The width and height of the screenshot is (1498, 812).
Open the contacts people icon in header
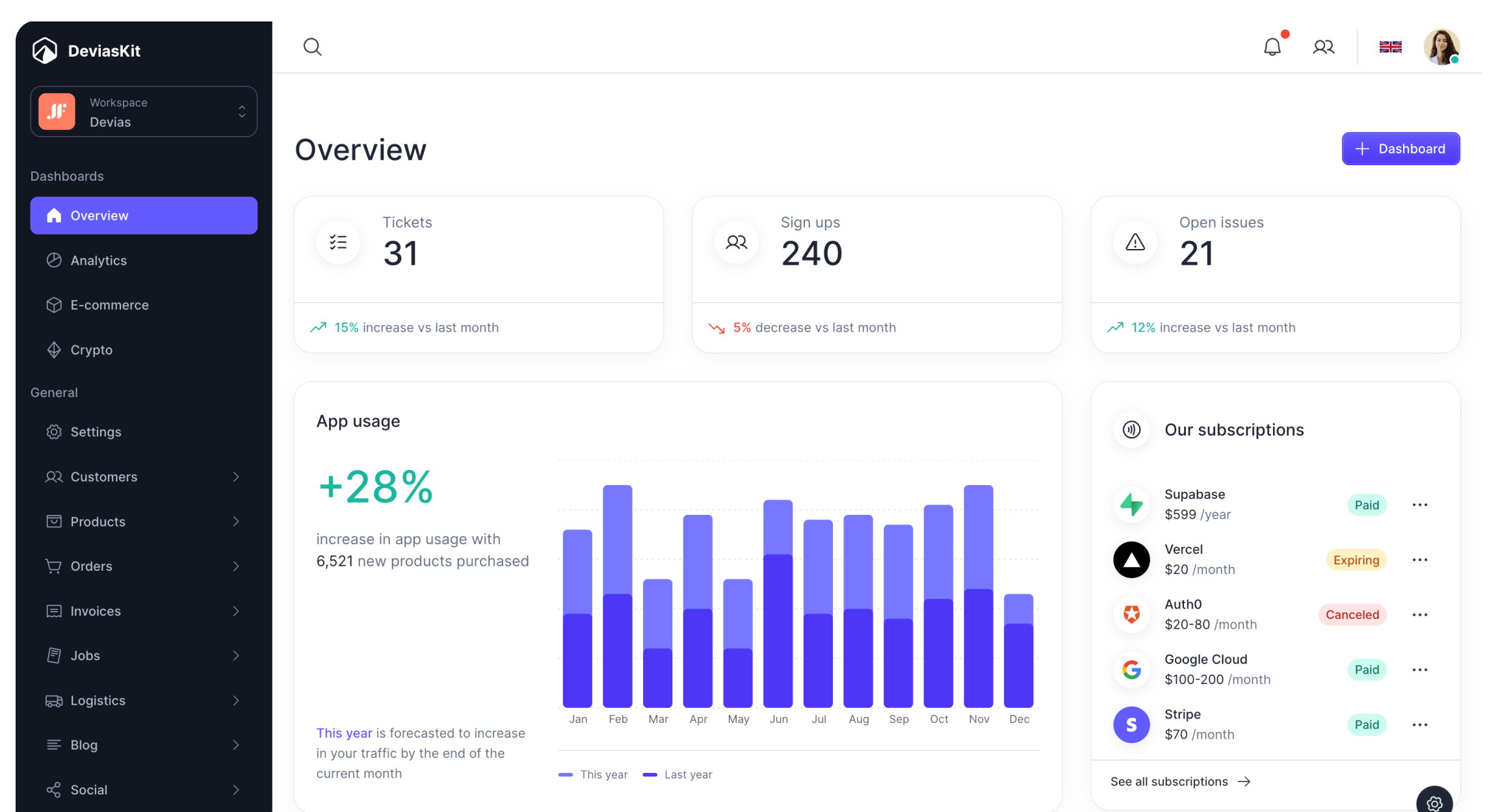(x=1323, y=47)
